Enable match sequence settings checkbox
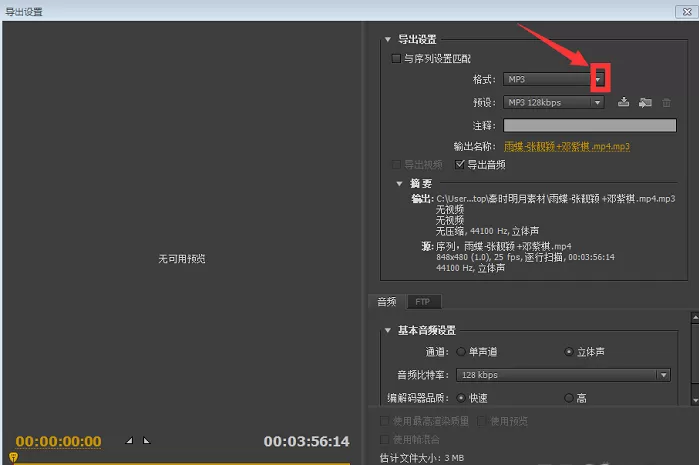This screenshot has height=465, width=699. 396,58
